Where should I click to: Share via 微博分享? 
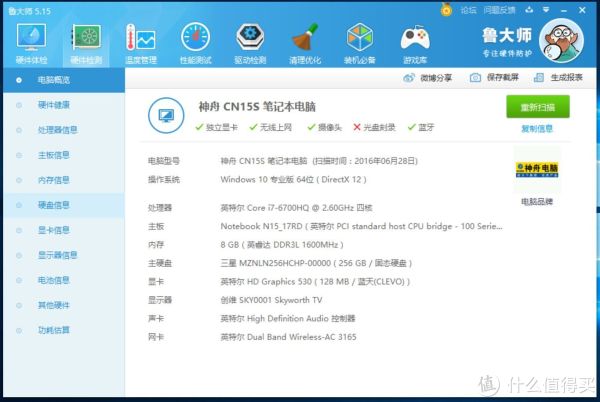coord(427,78)
